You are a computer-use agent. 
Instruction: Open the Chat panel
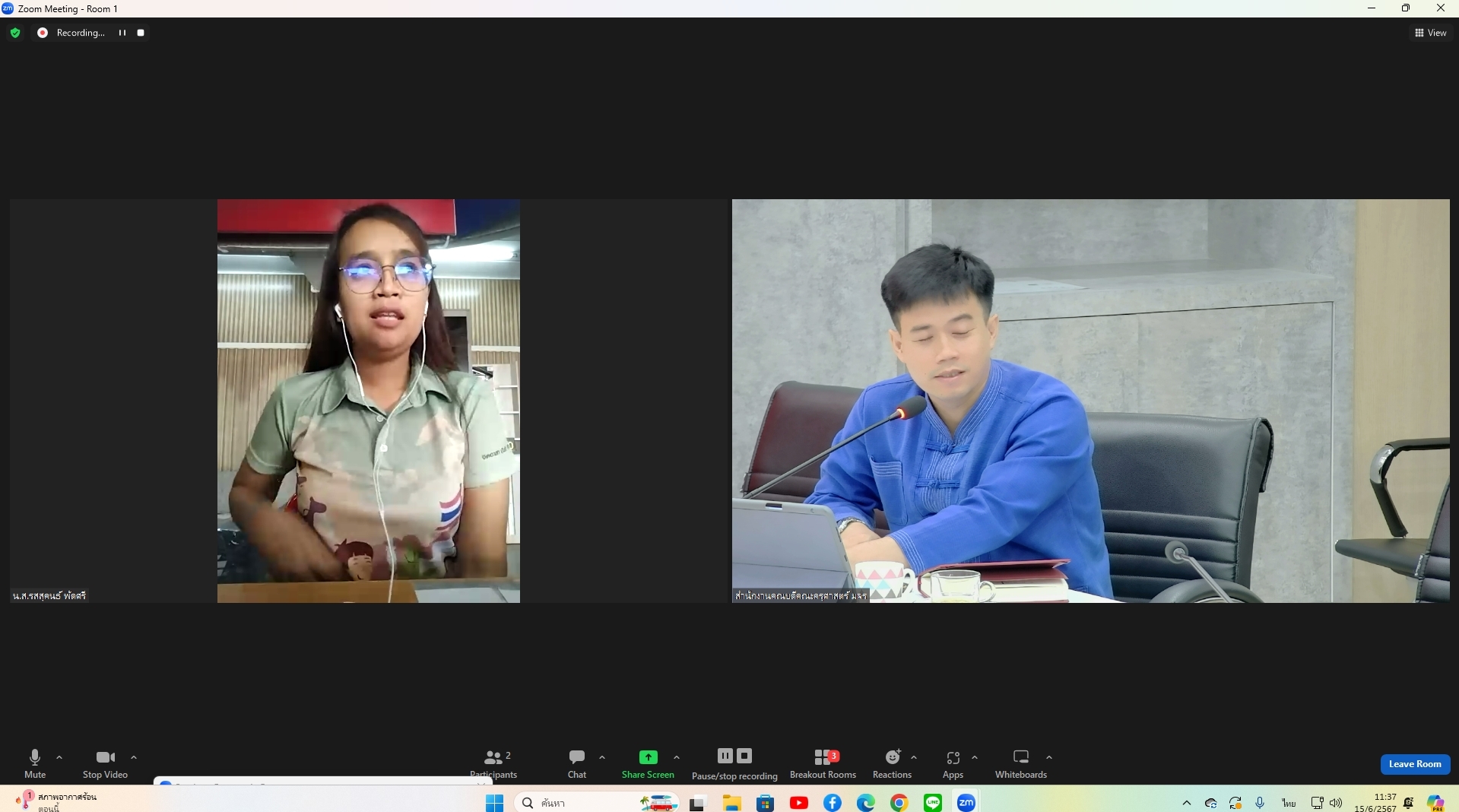tap(577, 763)
